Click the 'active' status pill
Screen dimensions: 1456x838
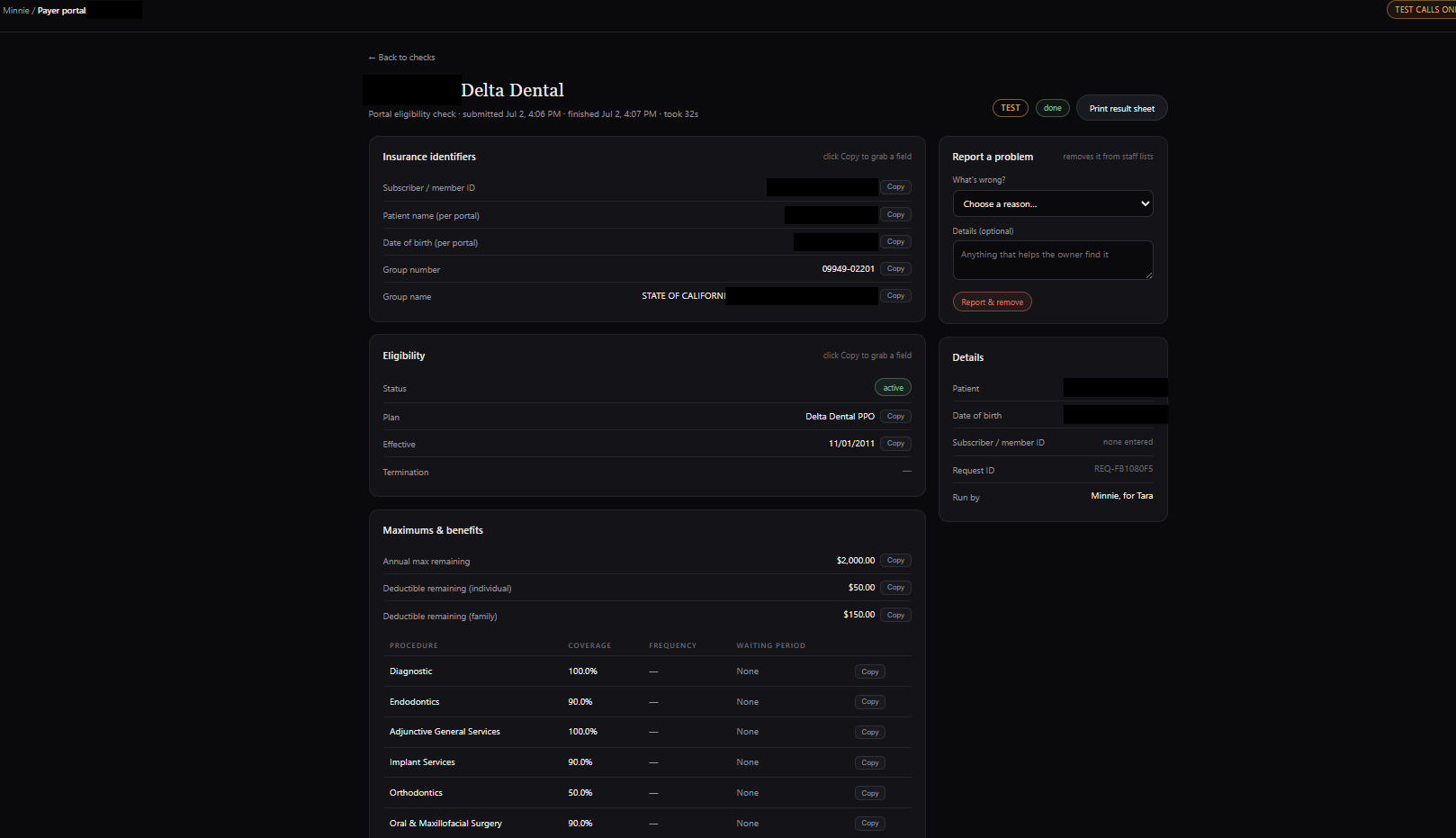point(894,388)
